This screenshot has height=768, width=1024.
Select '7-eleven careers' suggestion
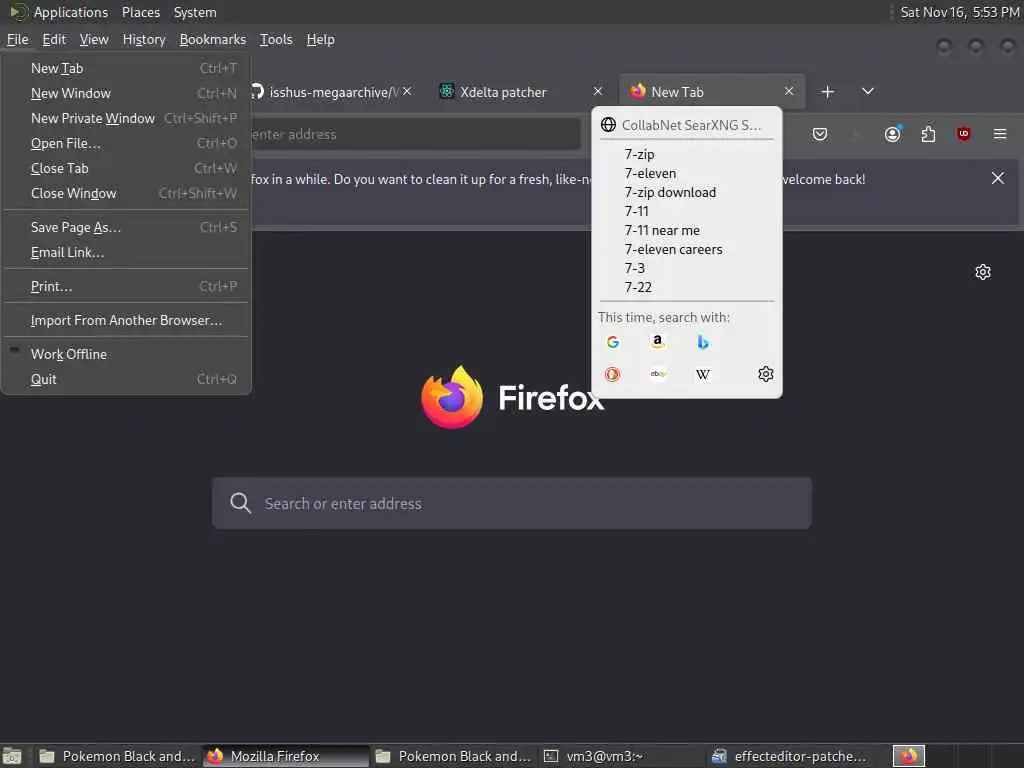(686, 249)
